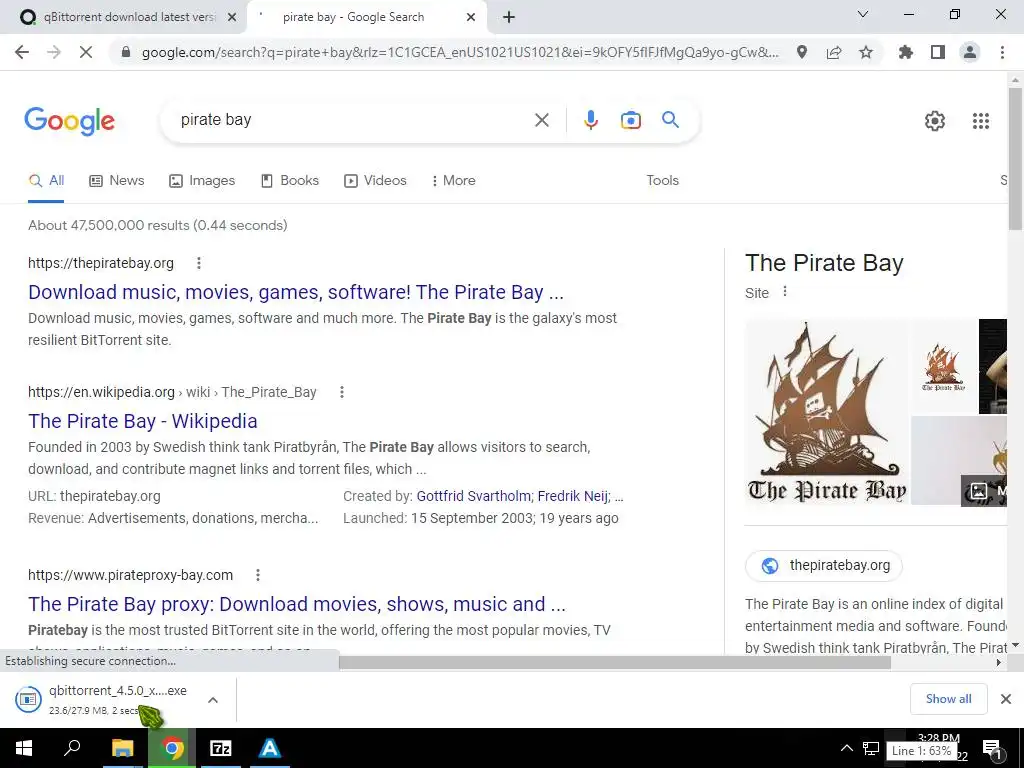Screen dimensions: 1024x768
Task: Open options for pirateproxy-bay.com result
Action: coord(258,575)
